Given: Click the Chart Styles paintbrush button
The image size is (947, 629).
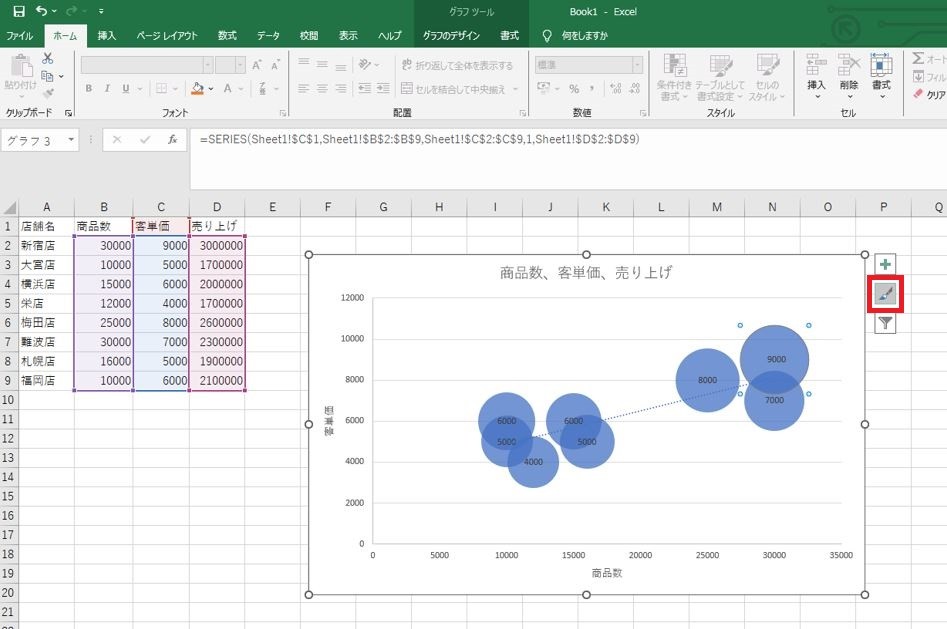Looking at the screenshot, I should pyautogui.click(x=885, y=294).
